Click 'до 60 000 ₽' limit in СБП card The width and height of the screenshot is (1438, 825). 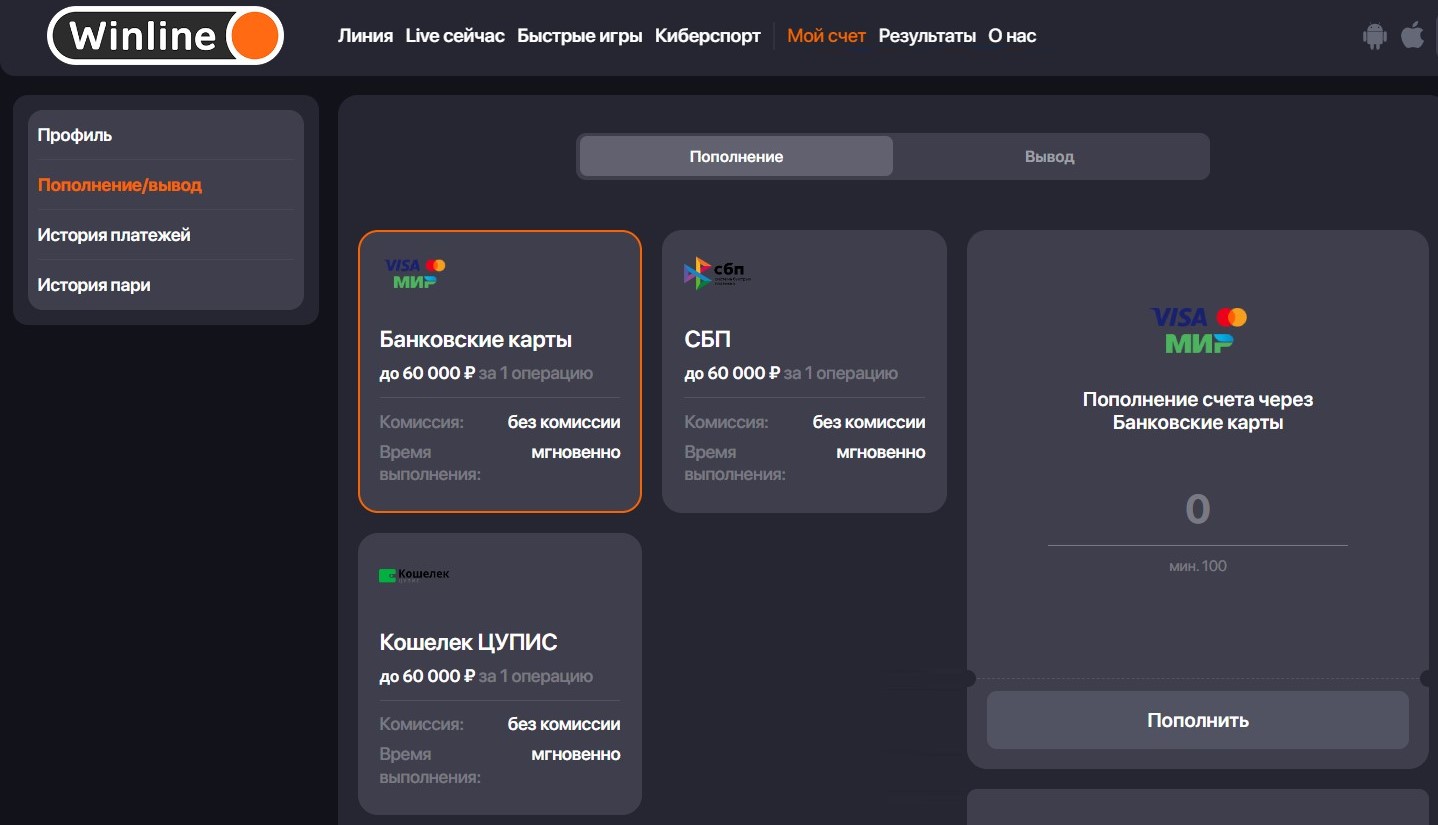tap(732, 374)
